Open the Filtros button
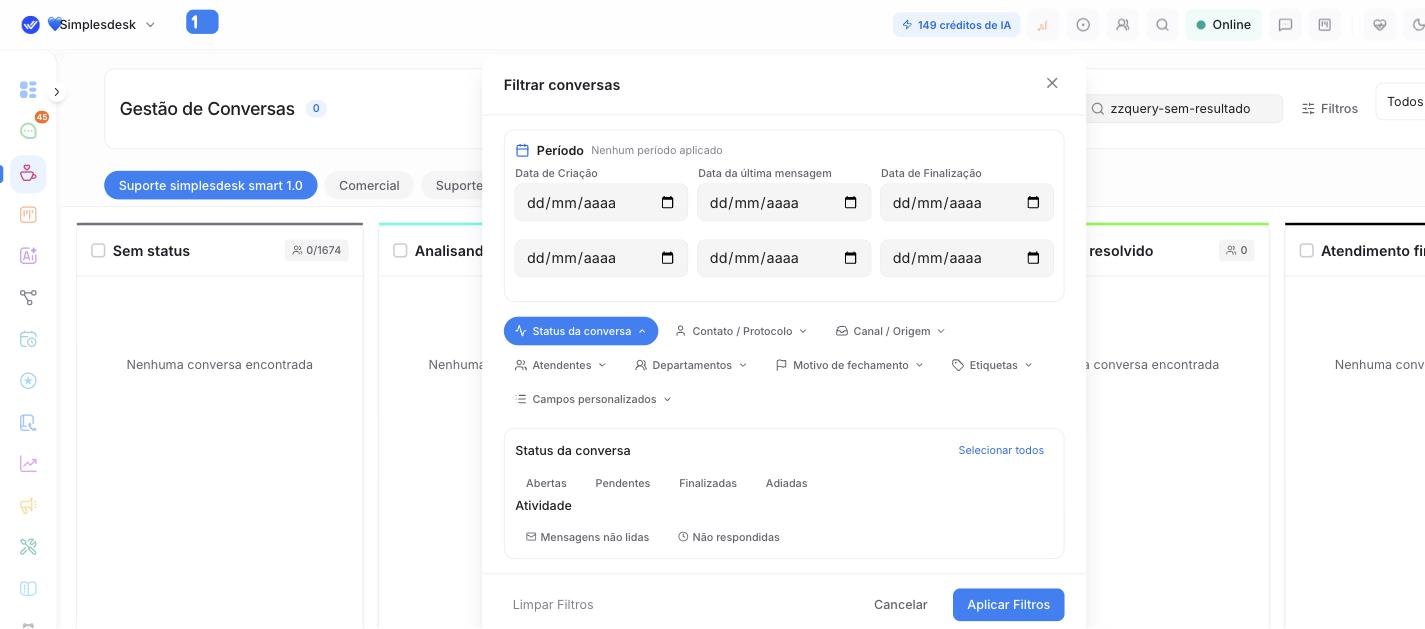The height and width of the screenshot is (629, 1425). (1330, 108)
